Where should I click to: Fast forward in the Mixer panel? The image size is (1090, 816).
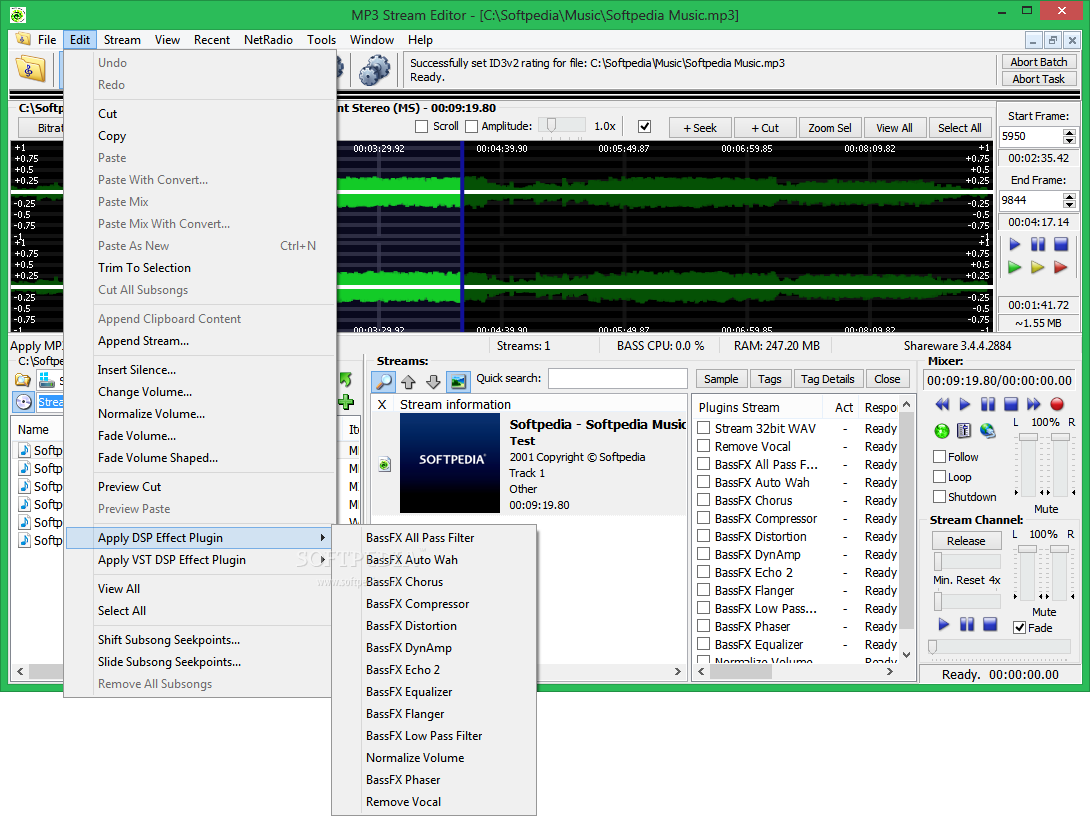coord(1034,405)
